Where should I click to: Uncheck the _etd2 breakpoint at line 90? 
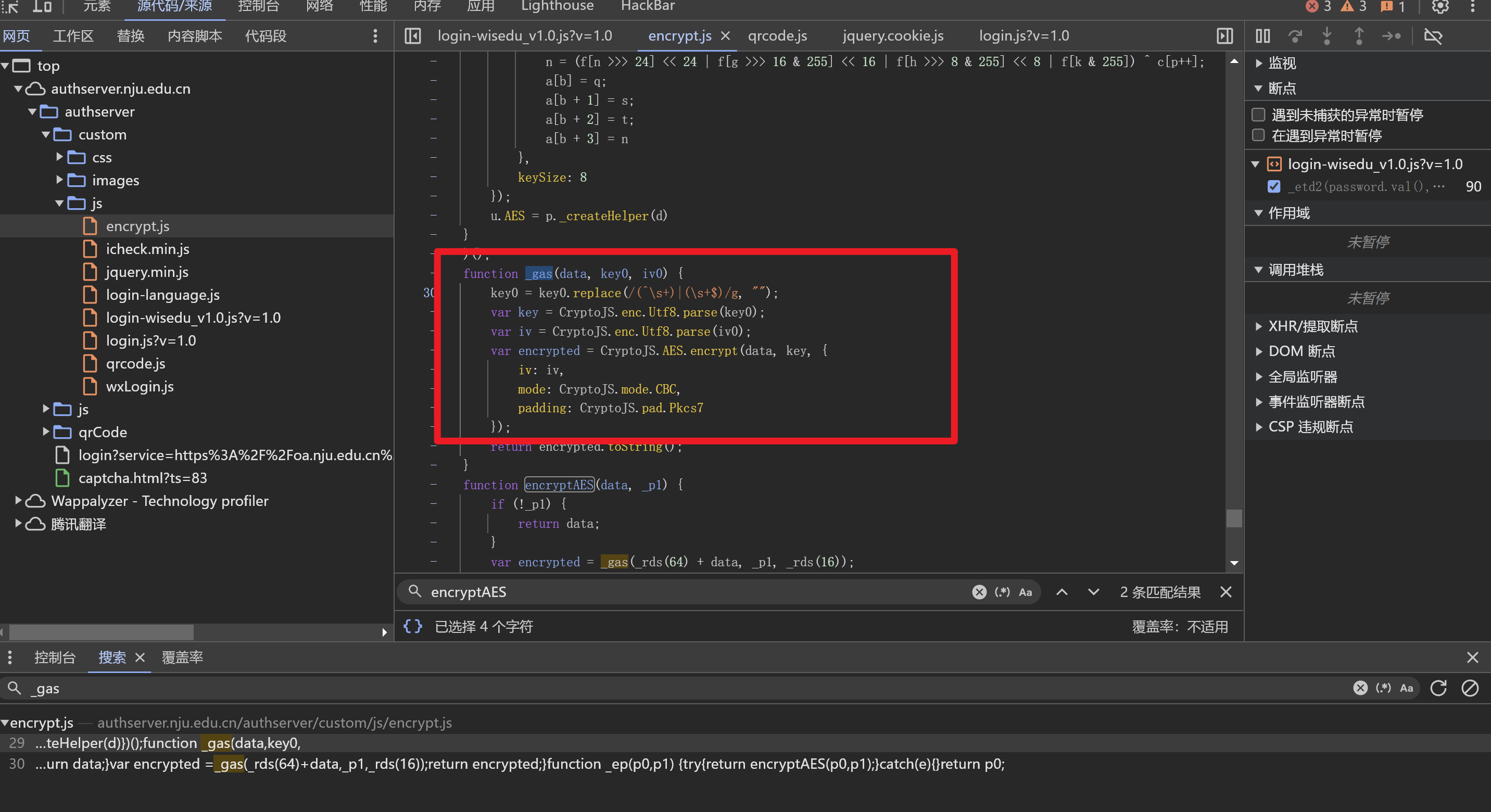(1274, 186)
